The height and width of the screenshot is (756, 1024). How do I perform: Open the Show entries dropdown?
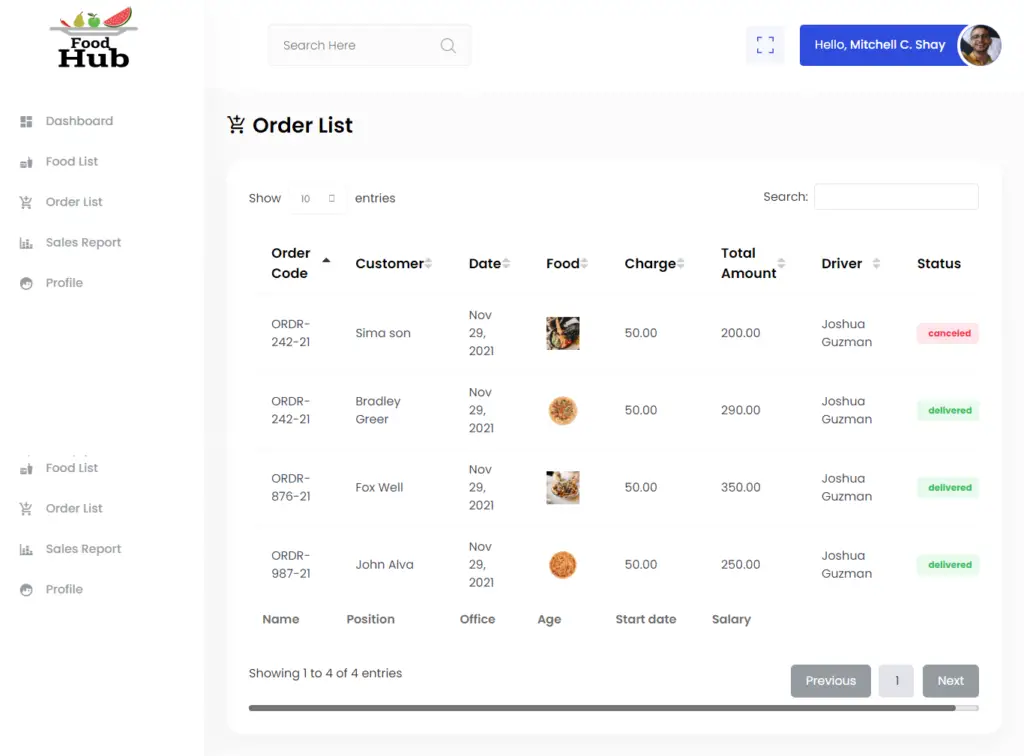point(318,198)
